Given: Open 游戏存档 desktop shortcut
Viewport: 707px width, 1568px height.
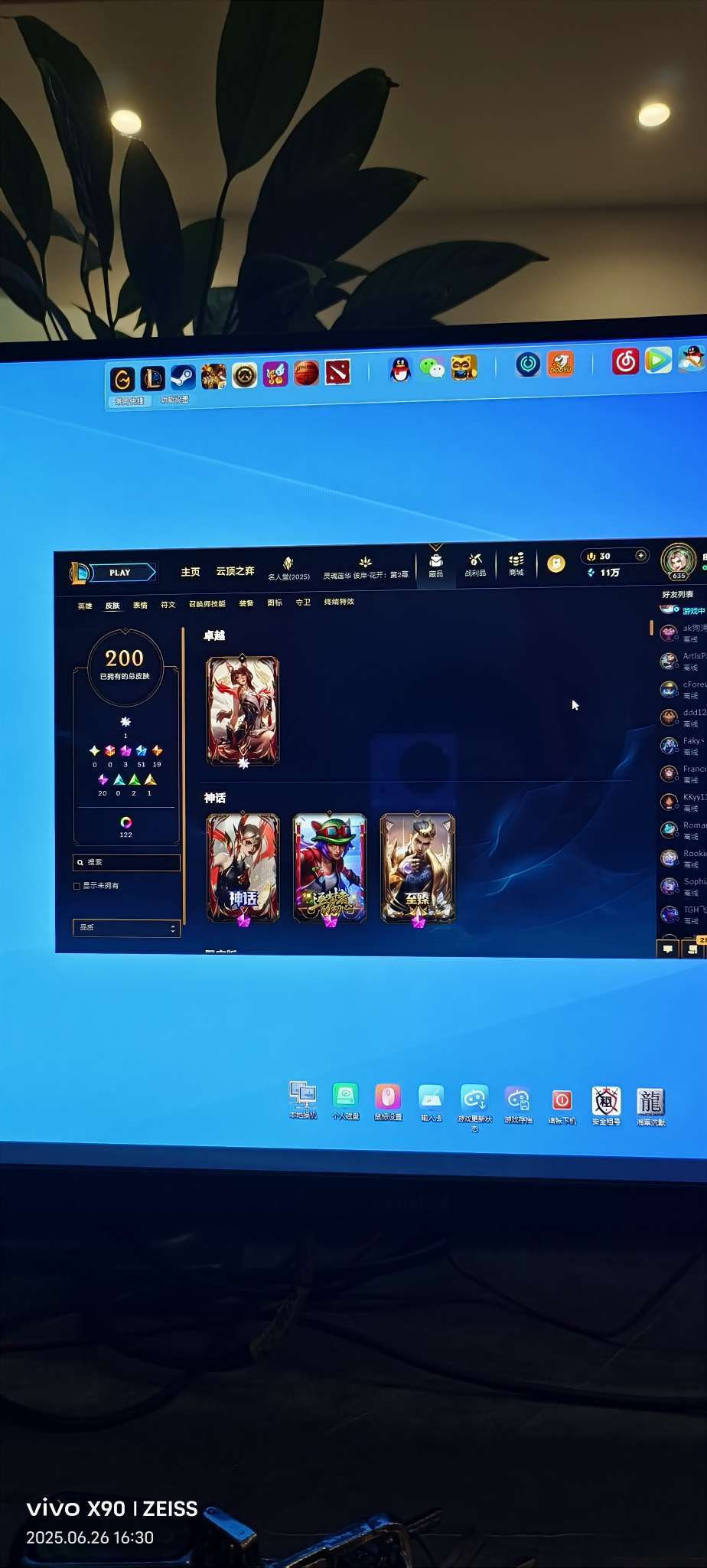Looking at the screenshot, I should 518,1105.
